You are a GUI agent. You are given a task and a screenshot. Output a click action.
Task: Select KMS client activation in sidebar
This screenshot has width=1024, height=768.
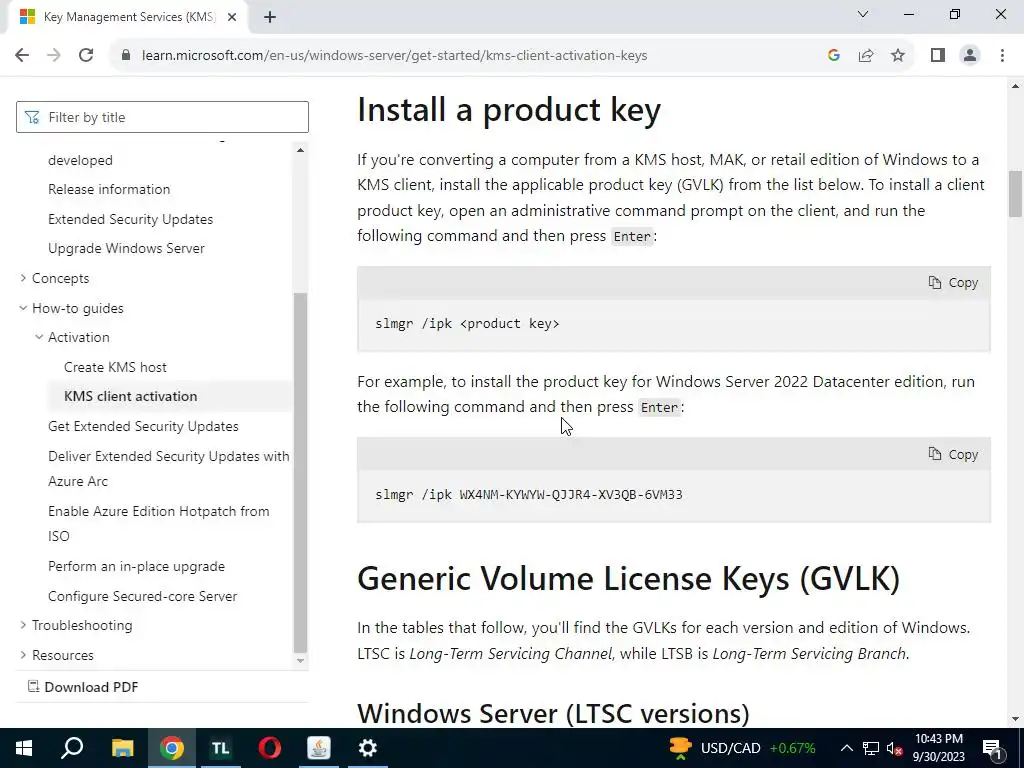tap(131, 396)
